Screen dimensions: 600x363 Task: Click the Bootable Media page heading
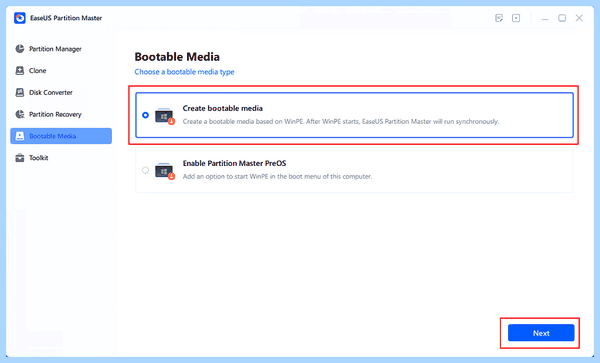(177, 57)
